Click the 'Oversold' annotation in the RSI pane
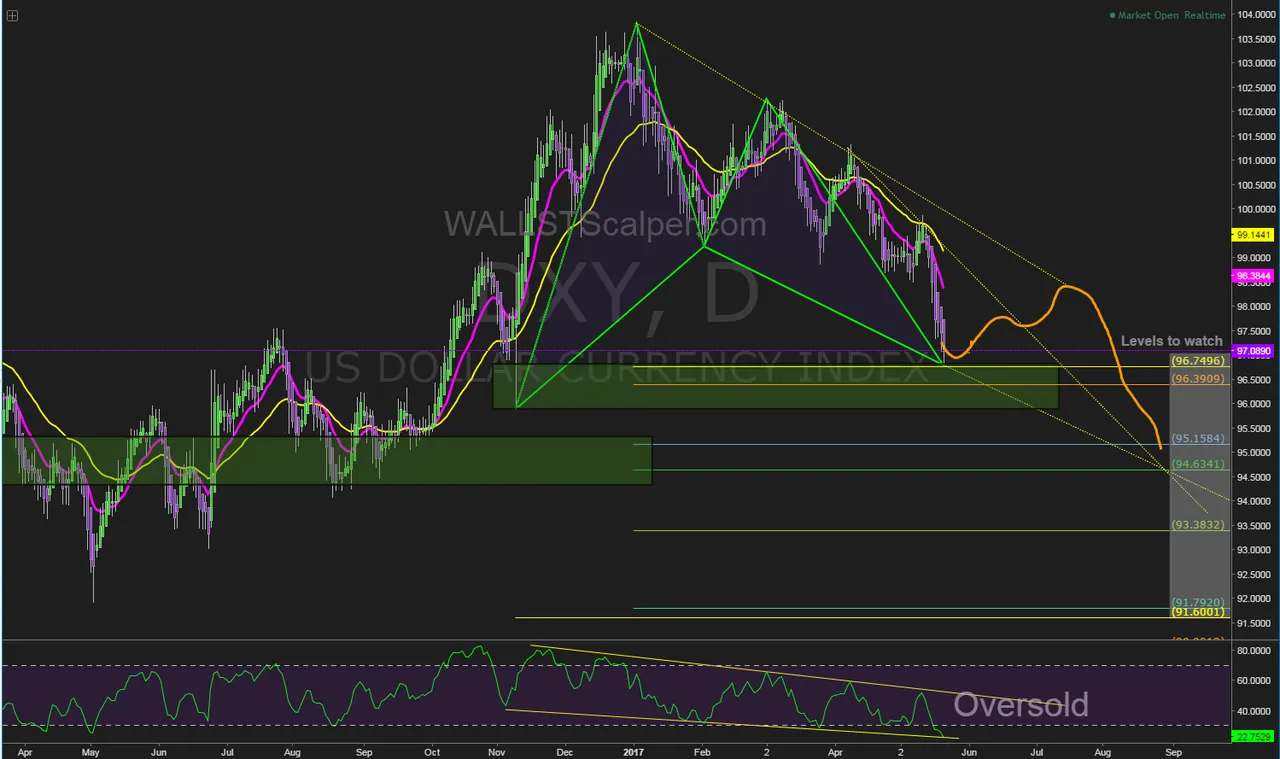 click(x=1020, y=705)
